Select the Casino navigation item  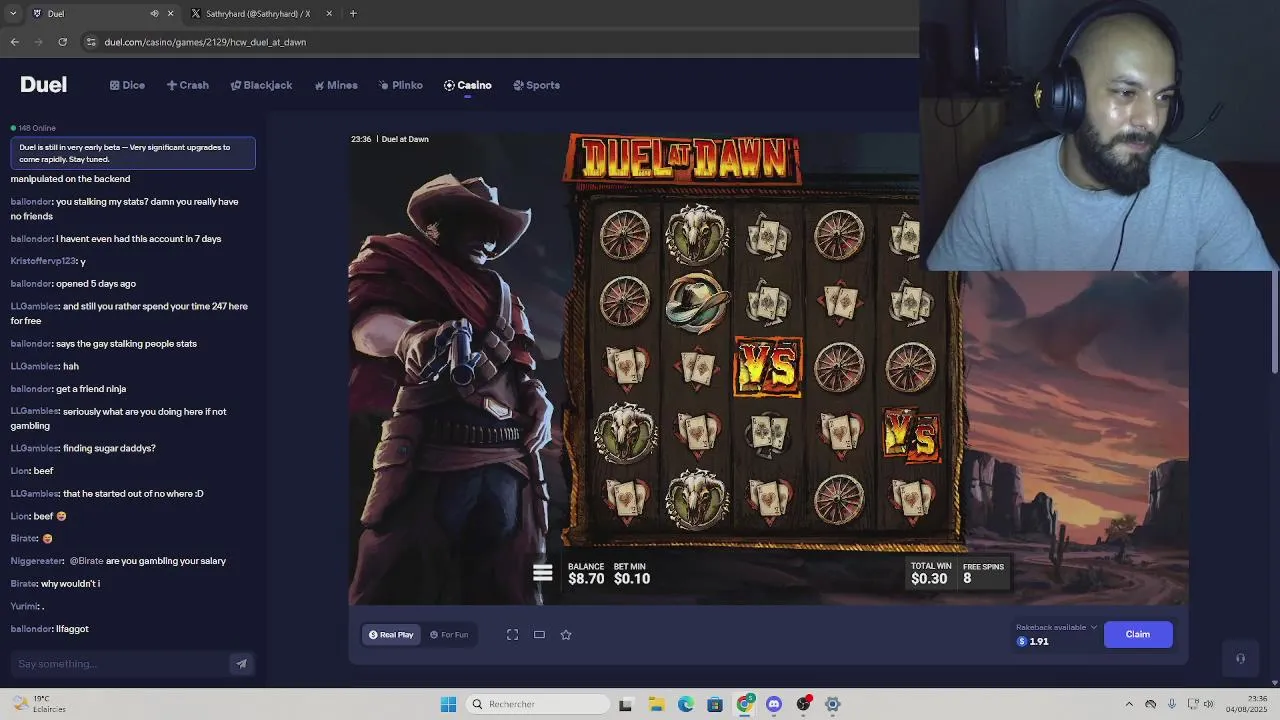(467, 85)
